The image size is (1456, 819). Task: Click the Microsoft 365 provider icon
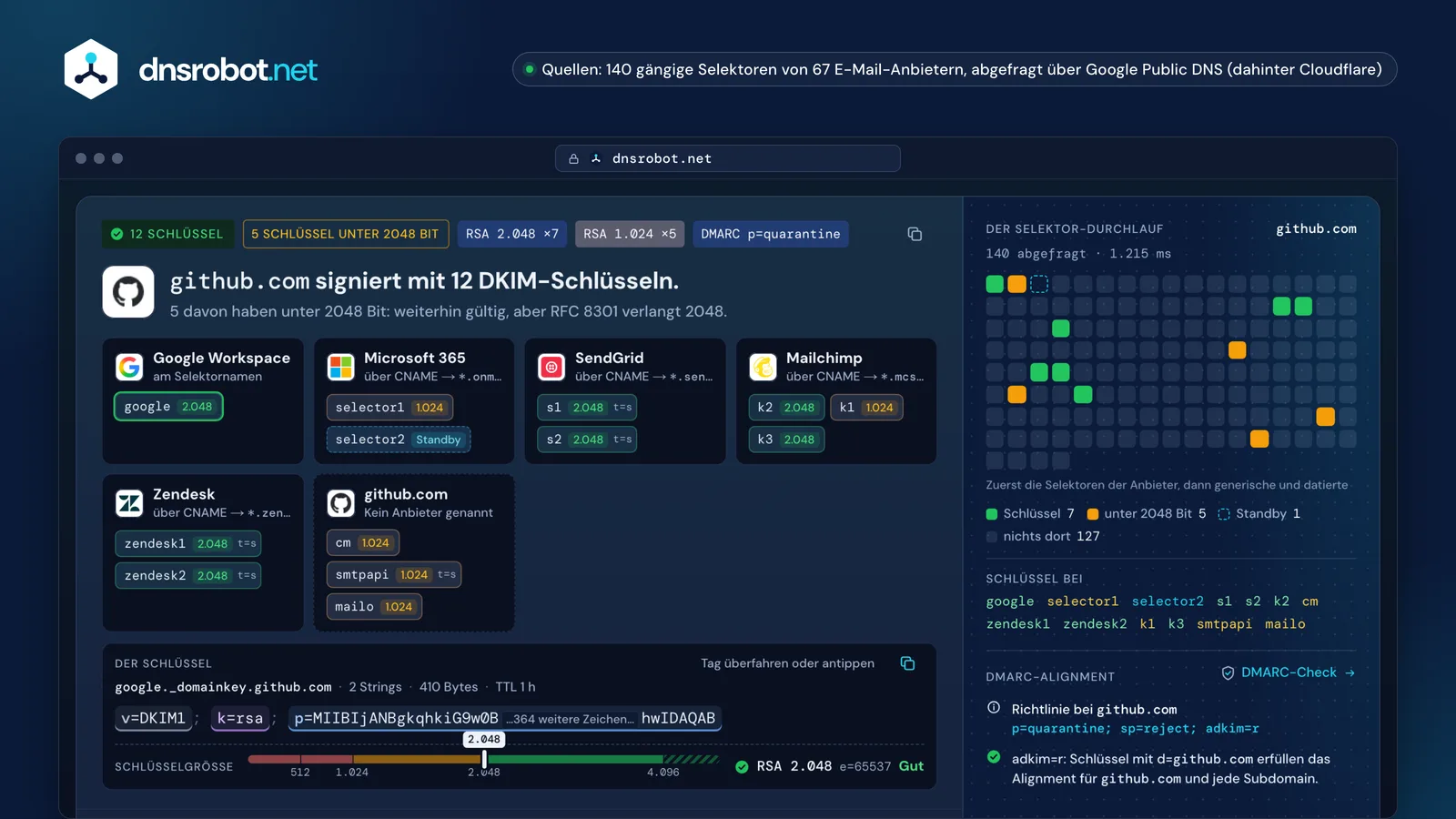pyautogui.click(x=340, y=367)
